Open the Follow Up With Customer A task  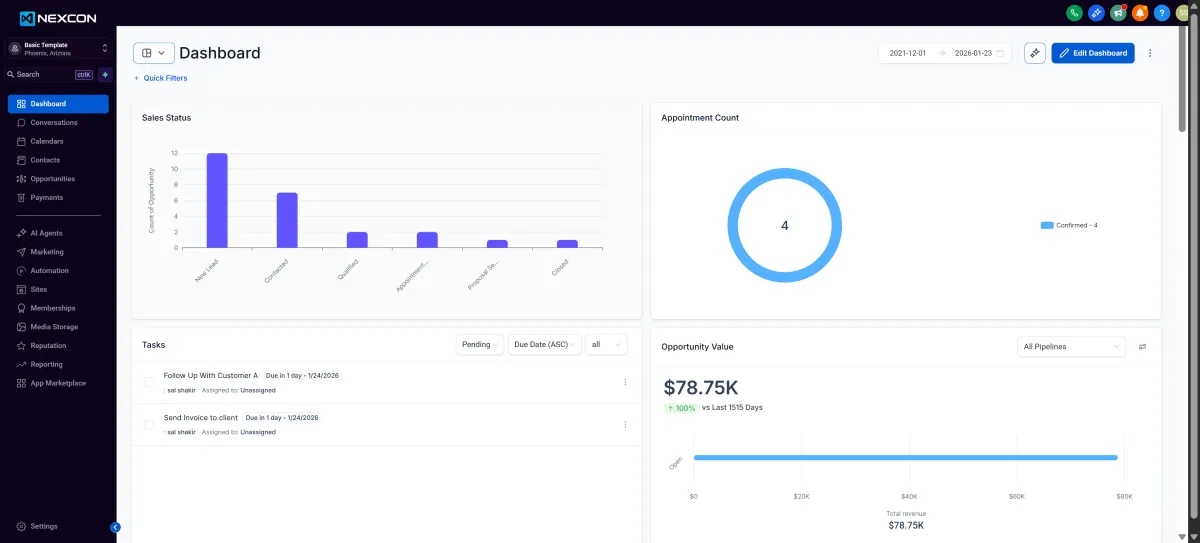coord(211,375)
